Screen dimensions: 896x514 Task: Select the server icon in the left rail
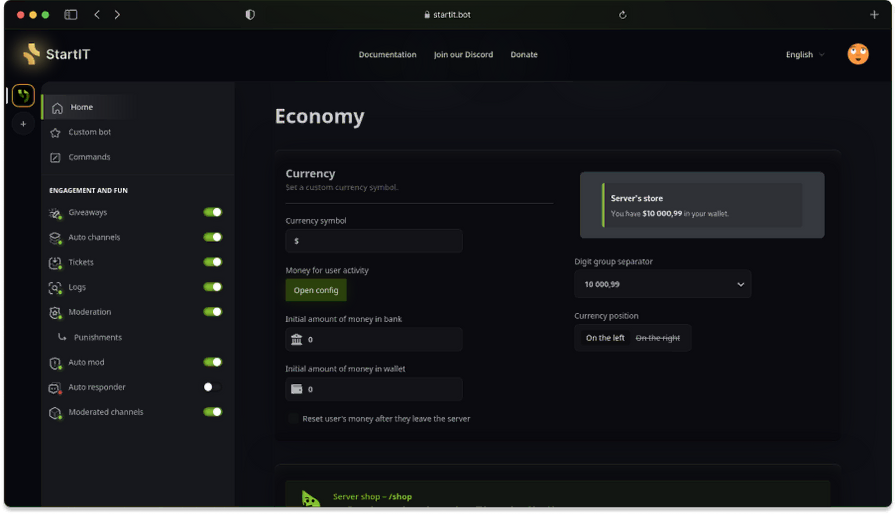coord(23,95)
